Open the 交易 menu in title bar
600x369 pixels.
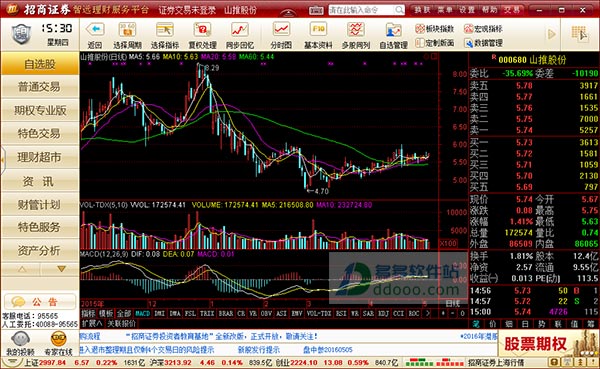512,10
